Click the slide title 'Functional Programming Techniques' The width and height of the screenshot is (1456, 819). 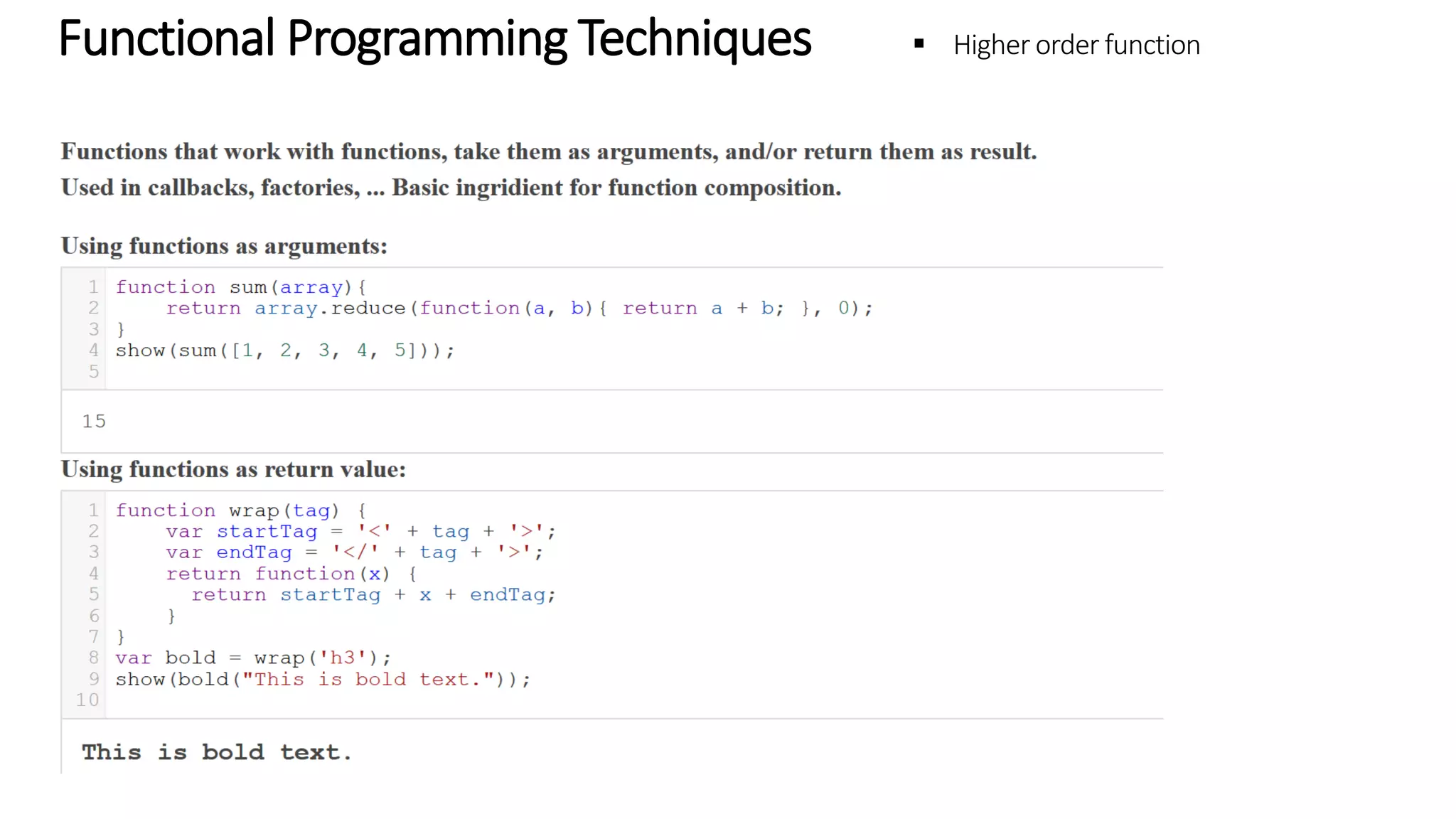coord(434,39)
